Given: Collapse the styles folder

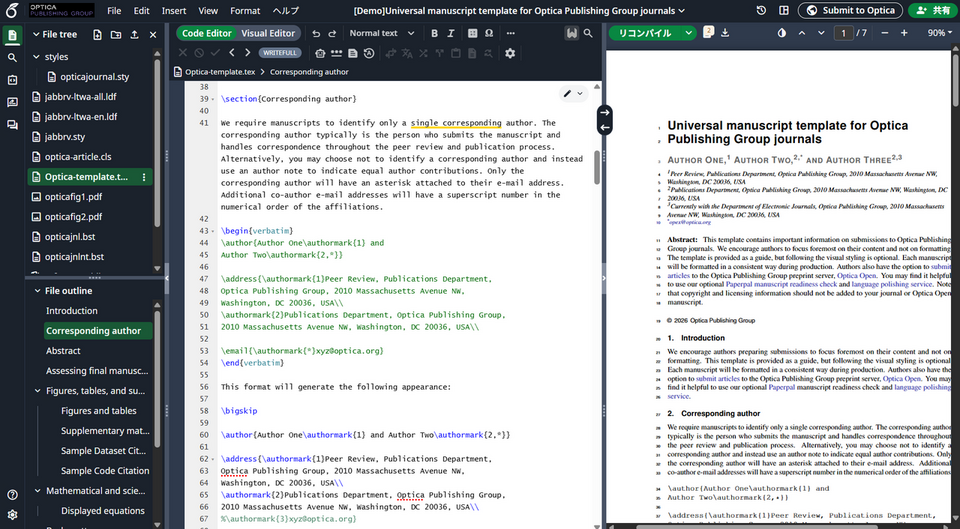Looking at the screenshot, I should point(36,57).
